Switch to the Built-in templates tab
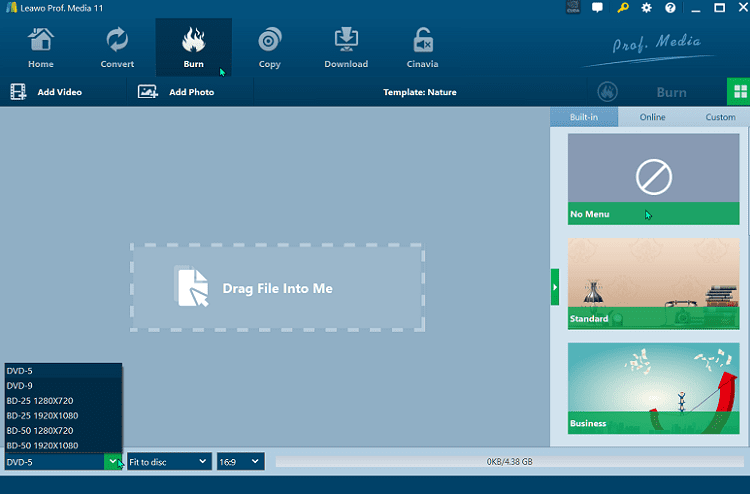 (584, 117)
